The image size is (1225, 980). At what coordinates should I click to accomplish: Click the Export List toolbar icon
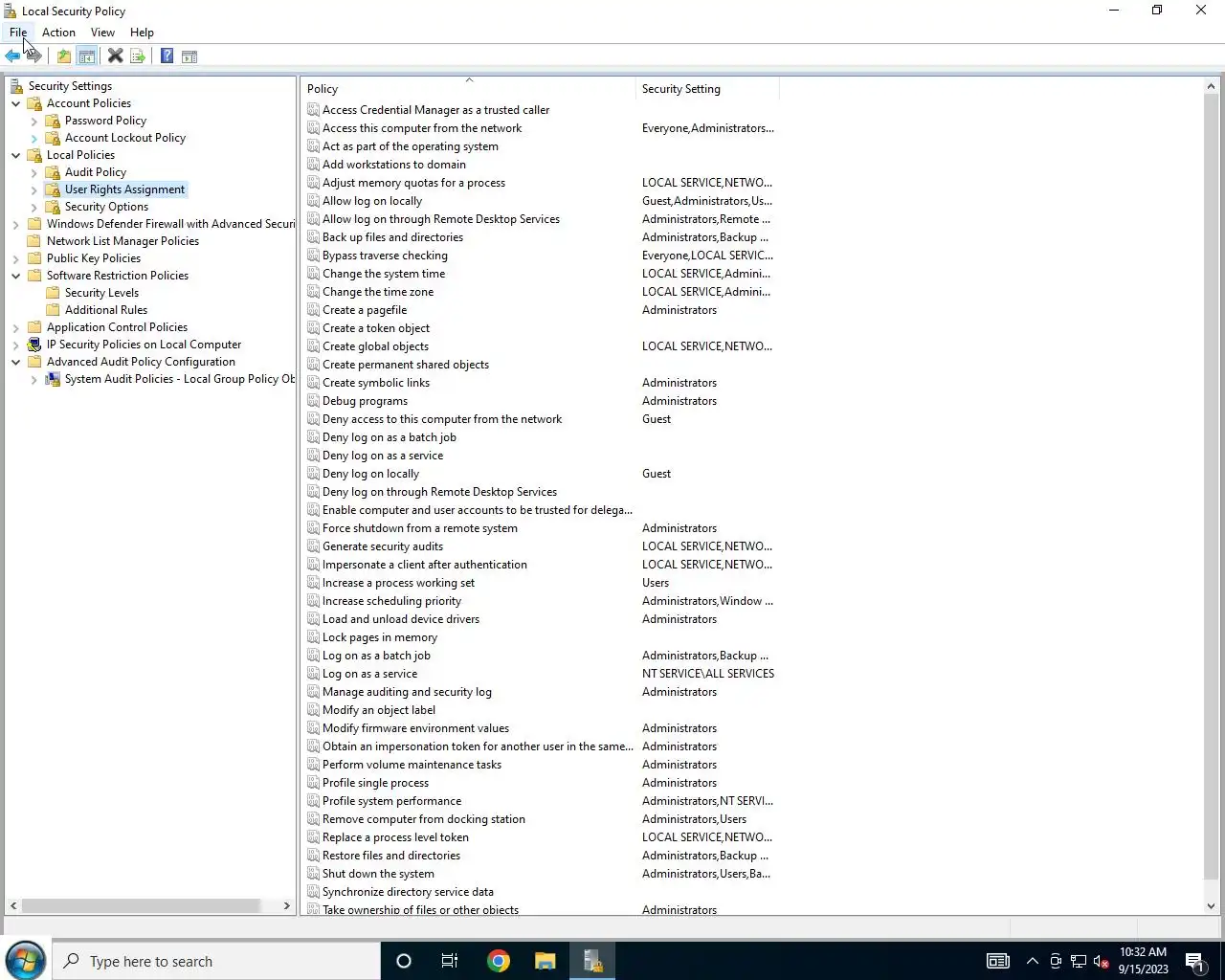click(x=138, y=56)
